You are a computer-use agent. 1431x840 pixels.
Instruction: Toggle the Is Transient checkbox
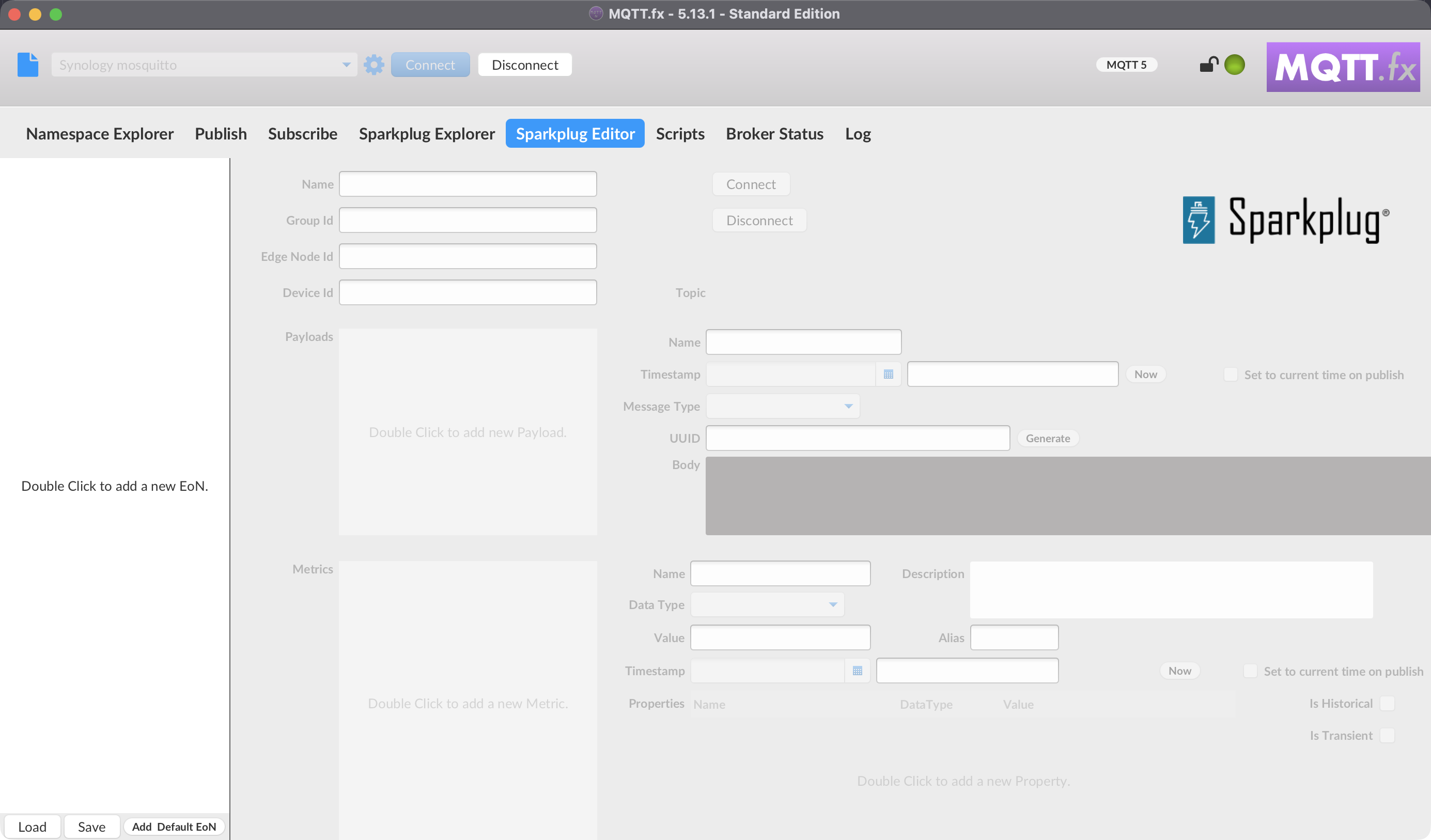coord(1388,736)
